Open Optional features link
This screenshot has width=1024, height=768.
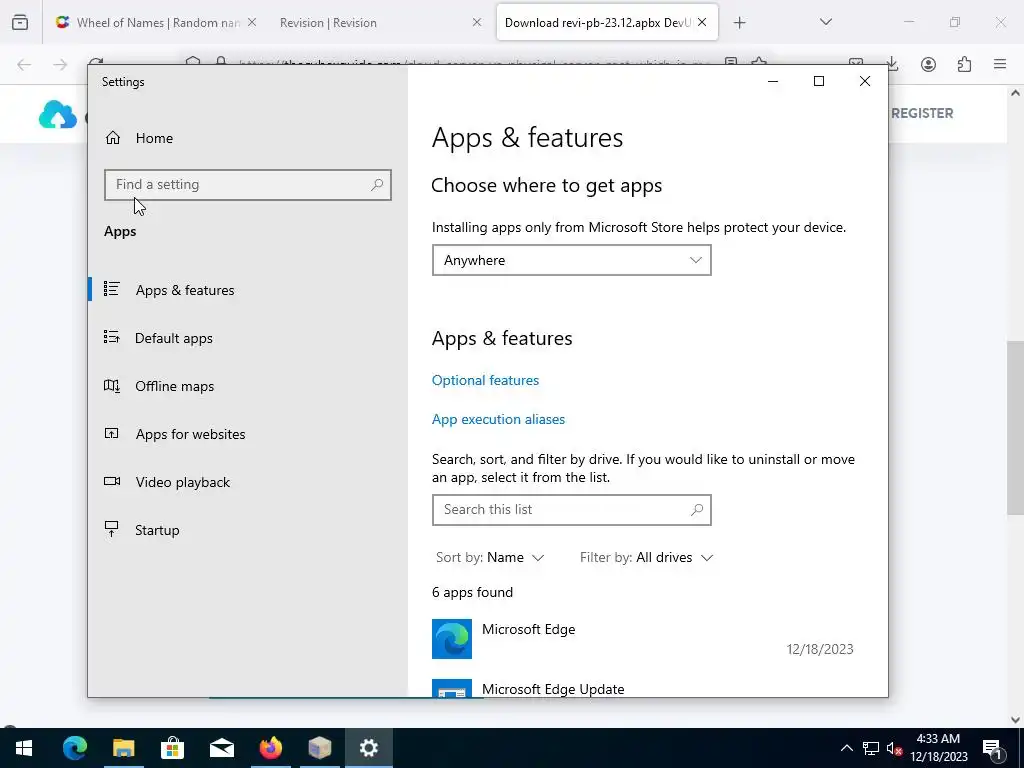coord(485,380)
